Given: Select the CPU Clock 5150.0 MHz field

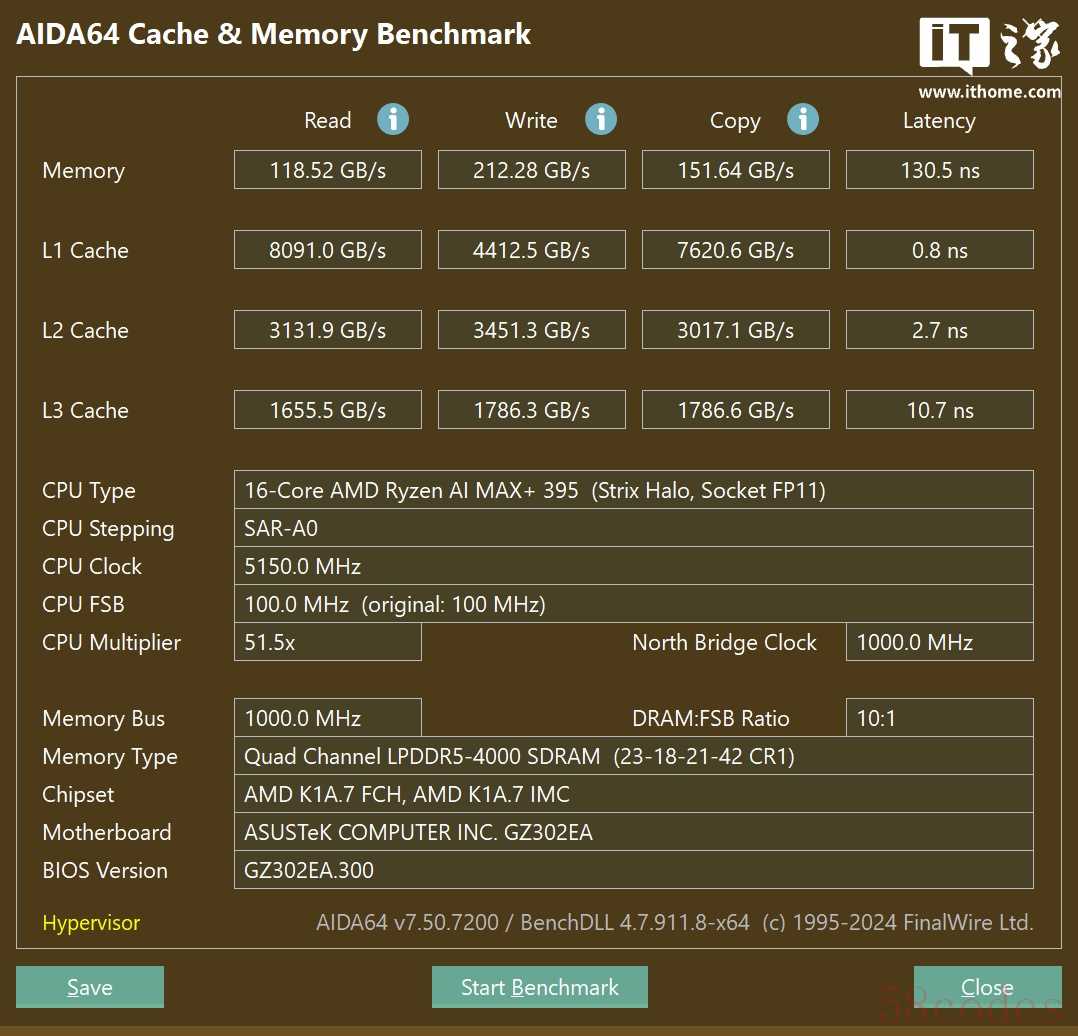Looking at the screenshot, I should coord(633,566).
